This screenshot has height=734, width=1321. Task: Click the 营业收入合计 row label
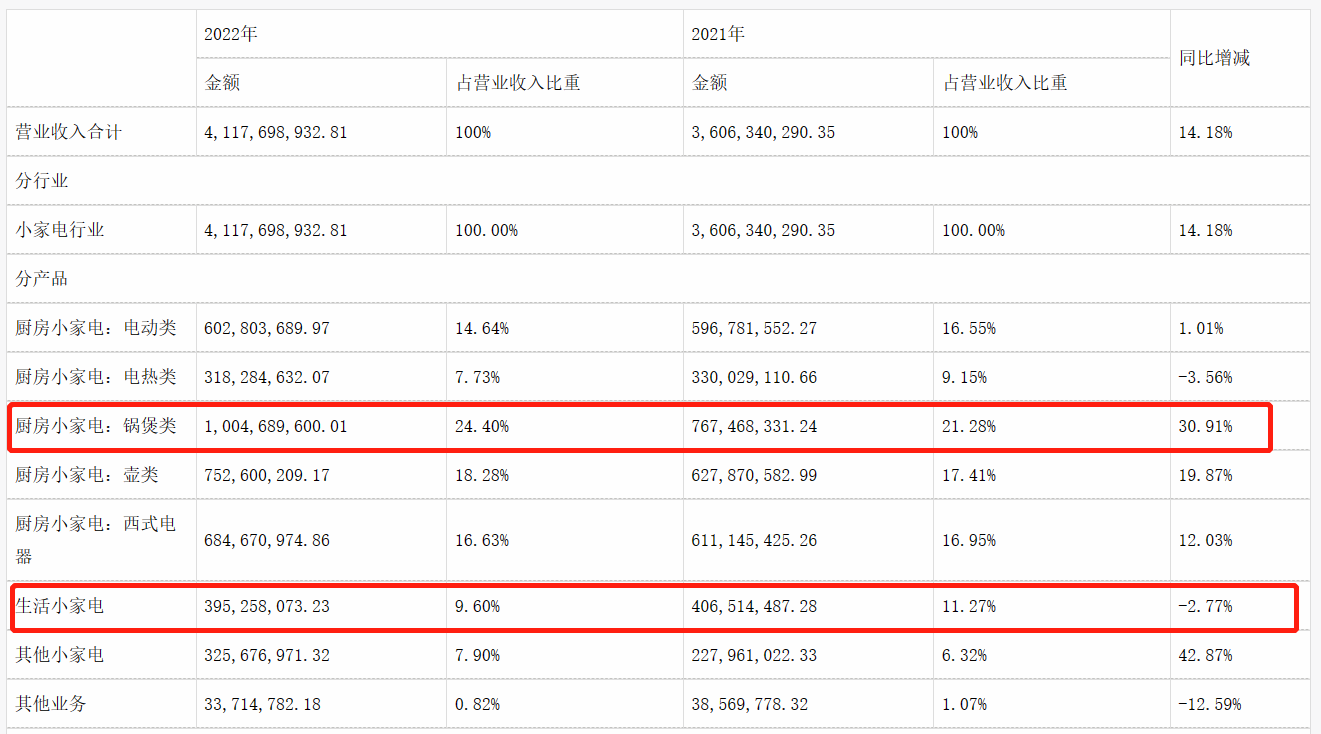(69, 132)
